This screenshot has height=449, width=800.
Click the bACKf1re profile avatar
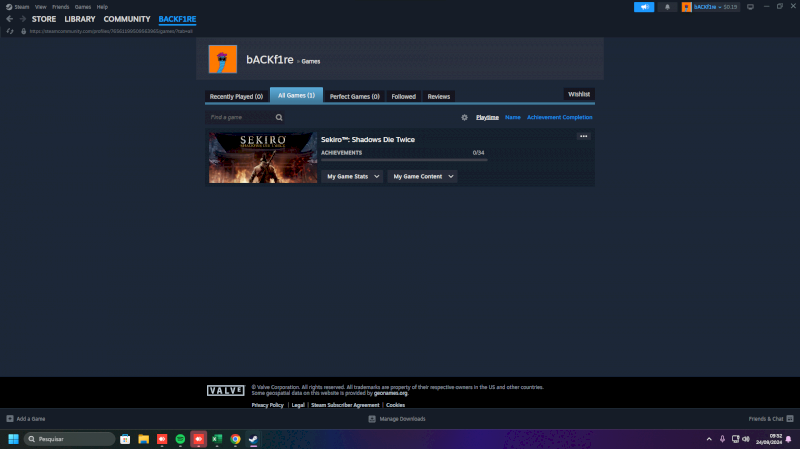point(222,59)
